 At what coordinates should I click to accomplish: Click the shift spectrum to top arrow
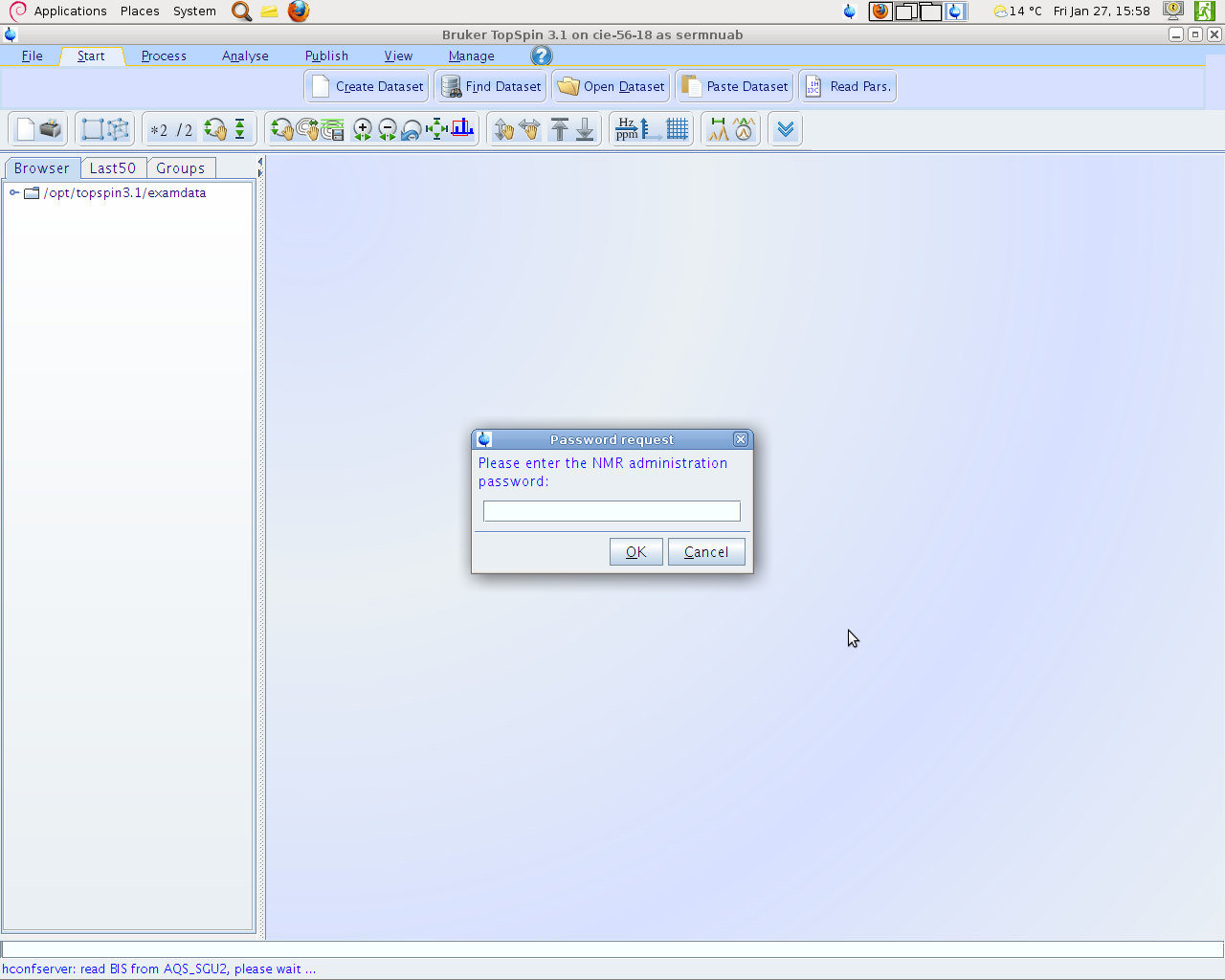560,129
